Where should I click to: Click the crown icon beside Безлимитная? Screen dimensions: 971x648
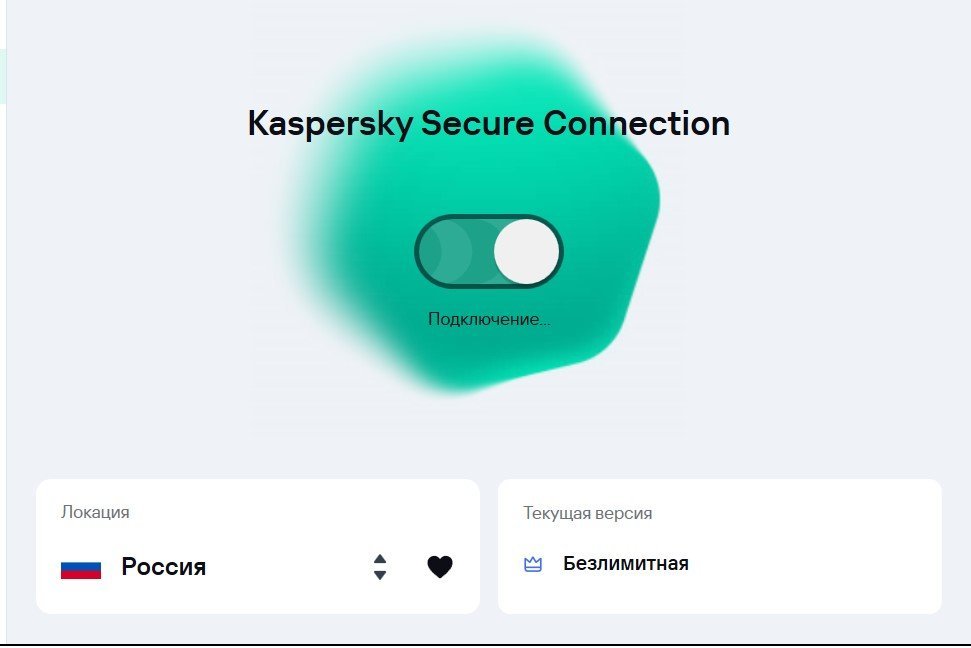[533, 564]
